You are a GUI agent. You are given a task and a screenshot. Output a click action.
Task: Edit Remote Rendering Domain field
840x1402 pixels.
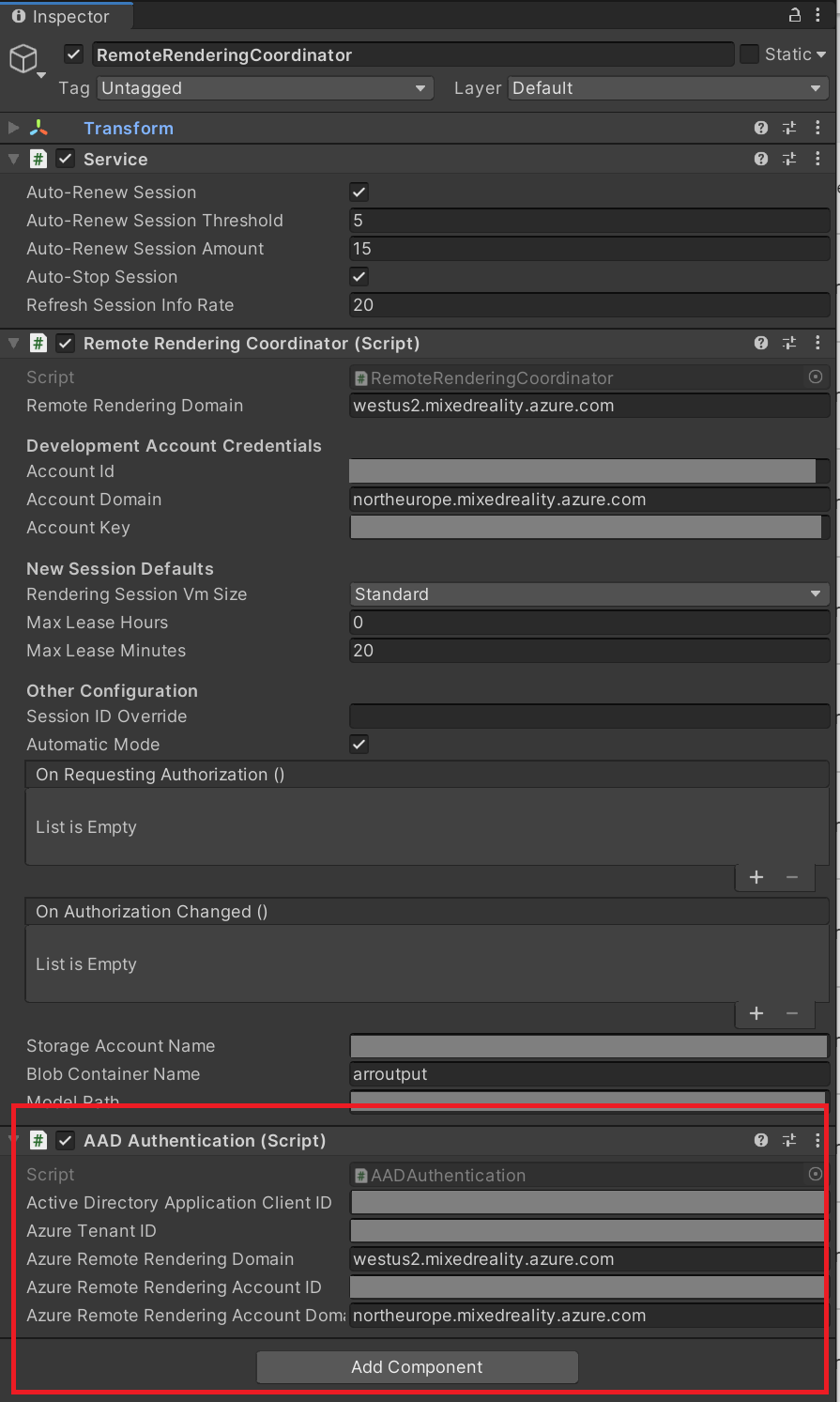click(x=589, y=406)
